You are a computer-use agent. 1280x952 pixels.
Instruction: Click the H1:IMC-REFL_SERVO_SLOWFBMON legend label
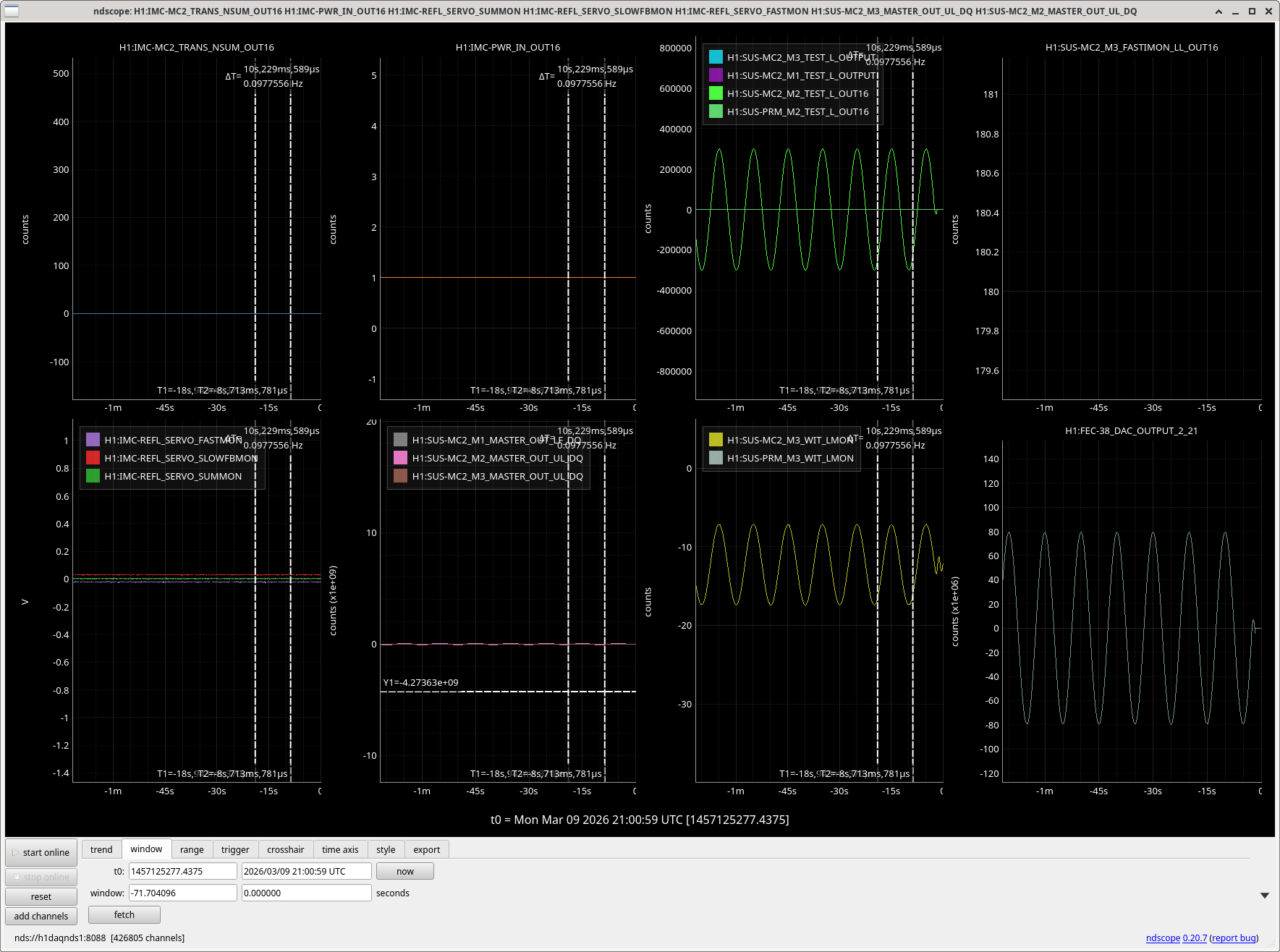coord(181,459)
